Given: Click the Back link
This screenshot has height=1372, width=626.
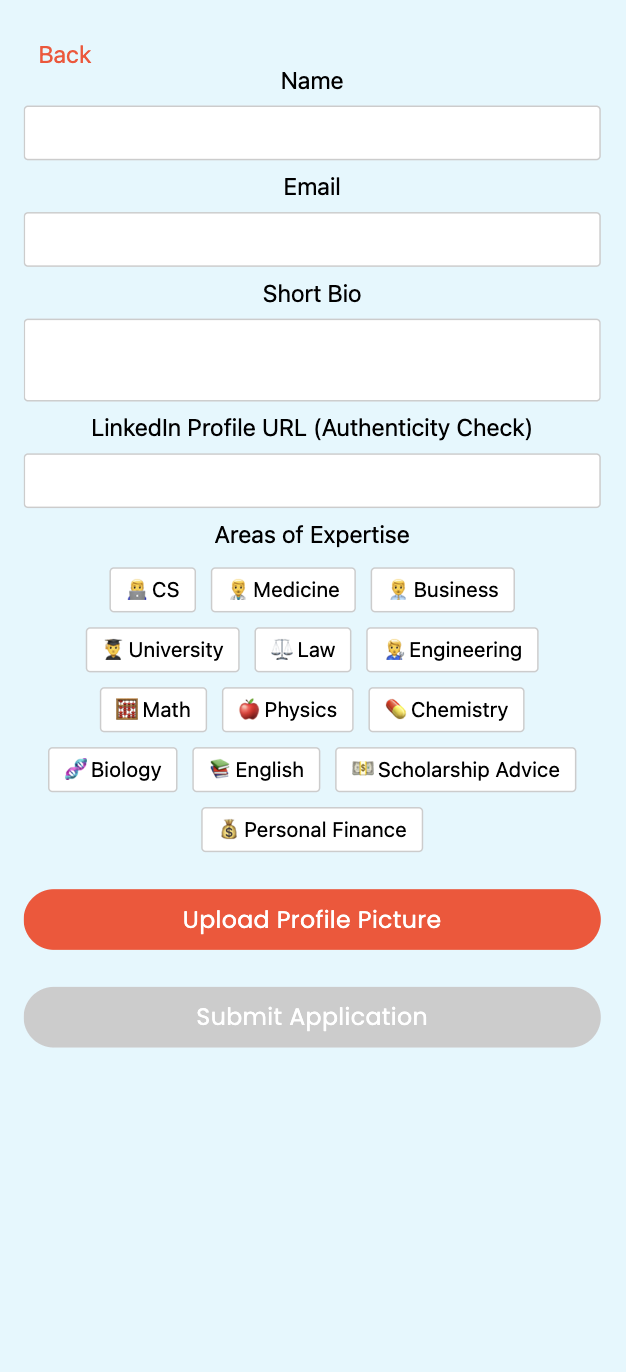Looking at the screenshot, I should click(x=65, y=55).
